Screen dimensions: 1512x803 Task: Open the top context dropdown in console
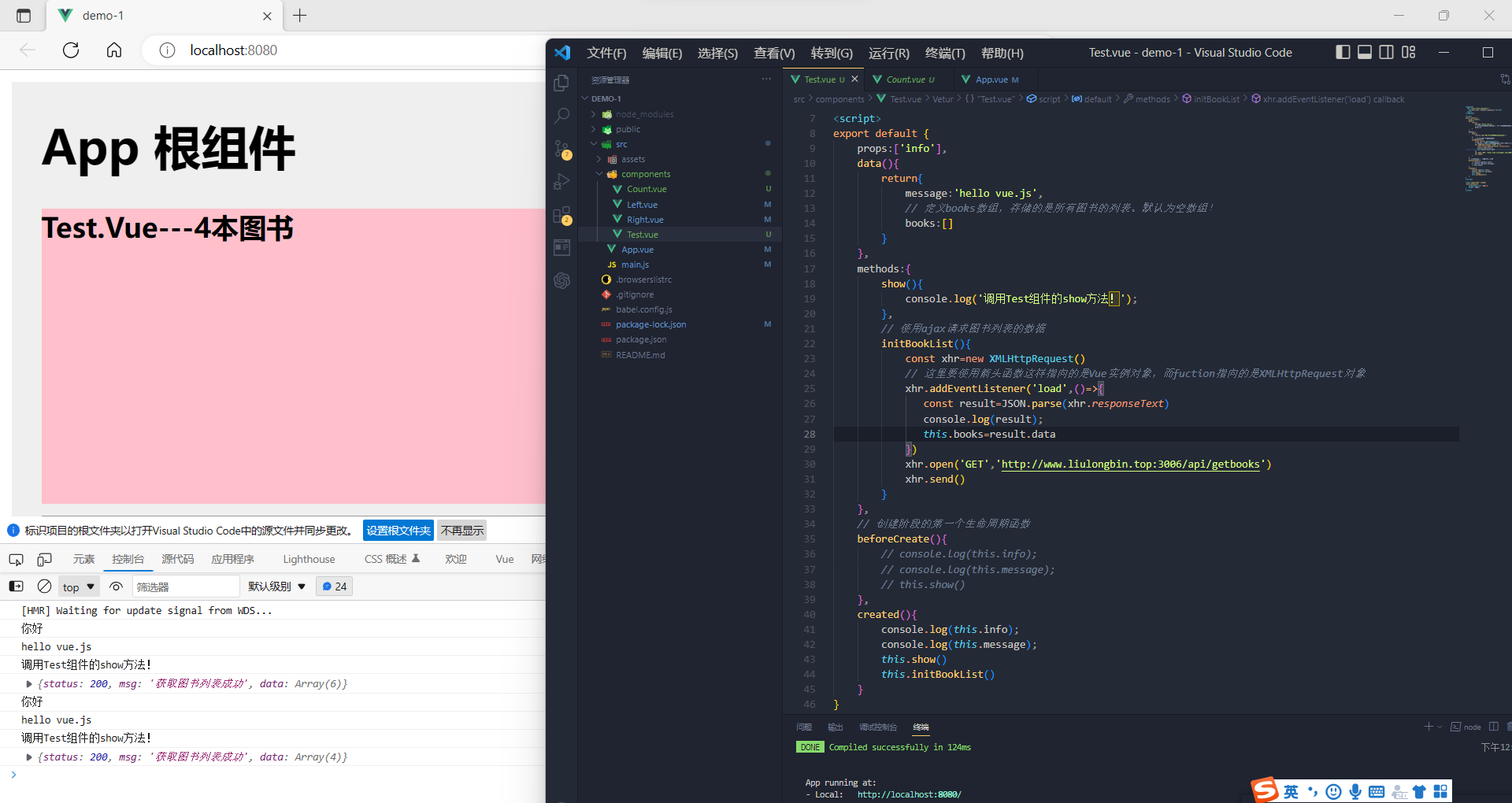point(79,587)
